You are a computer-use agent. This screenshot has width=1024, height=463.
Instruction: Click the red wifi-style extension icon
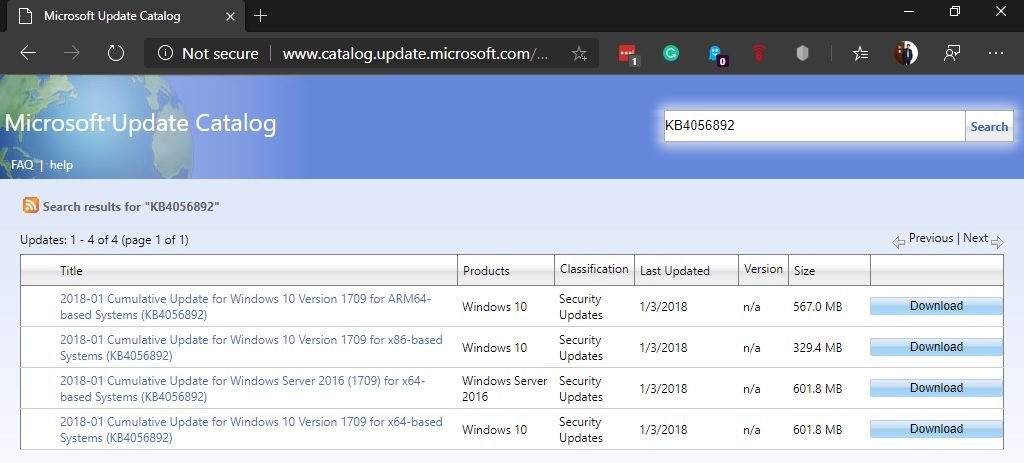pos(758,54)
